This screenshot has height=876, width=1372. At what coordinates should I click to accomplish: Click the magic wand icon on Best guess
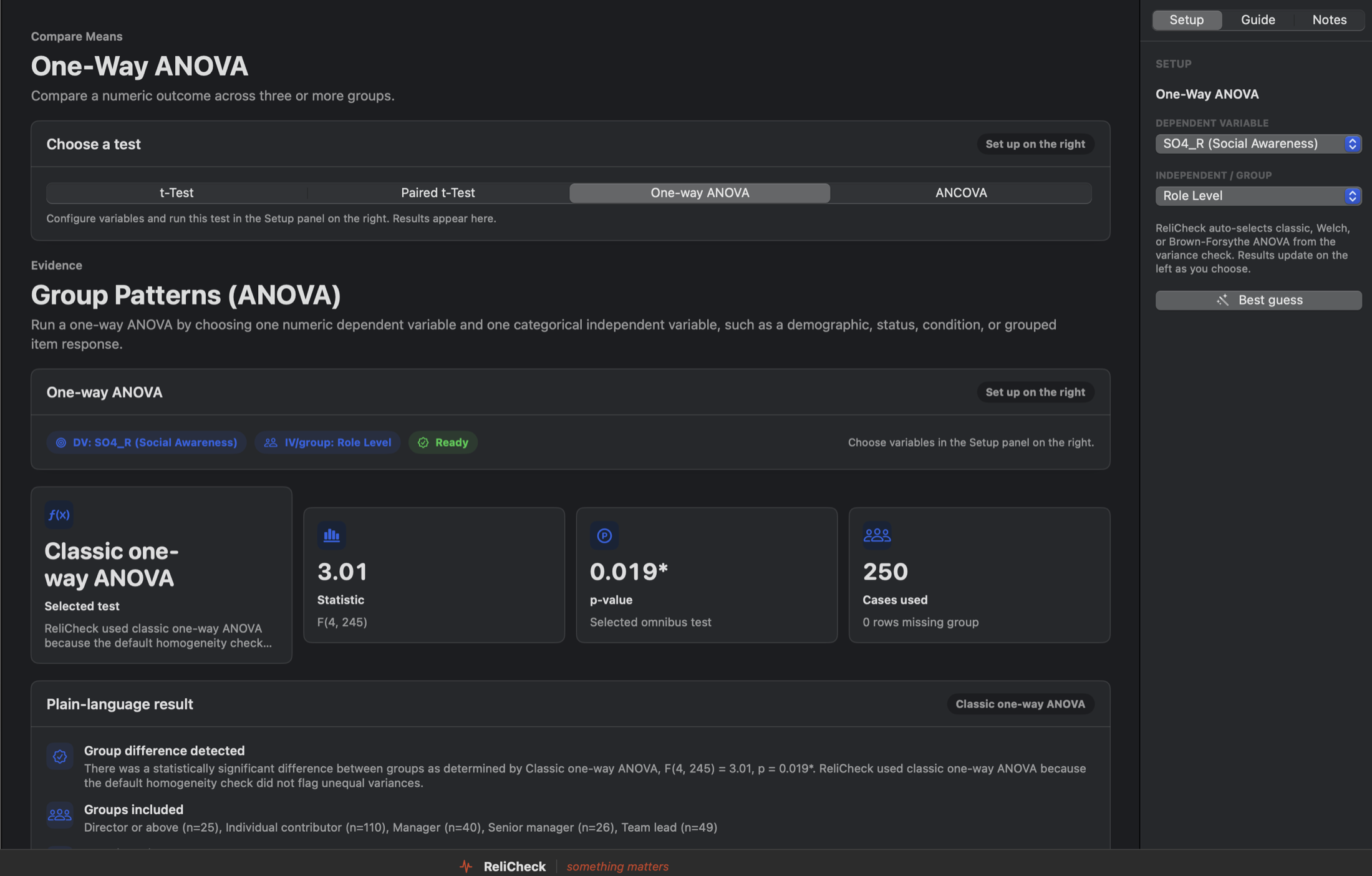pos(1222,300)
